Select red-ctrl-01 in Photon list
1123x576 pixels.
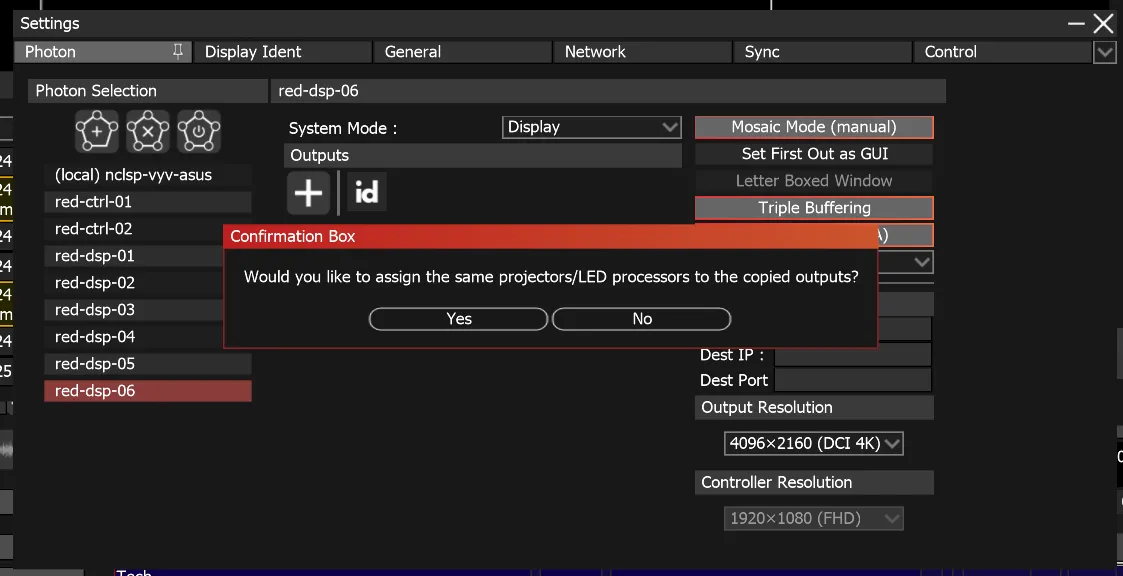click(148, 202)
